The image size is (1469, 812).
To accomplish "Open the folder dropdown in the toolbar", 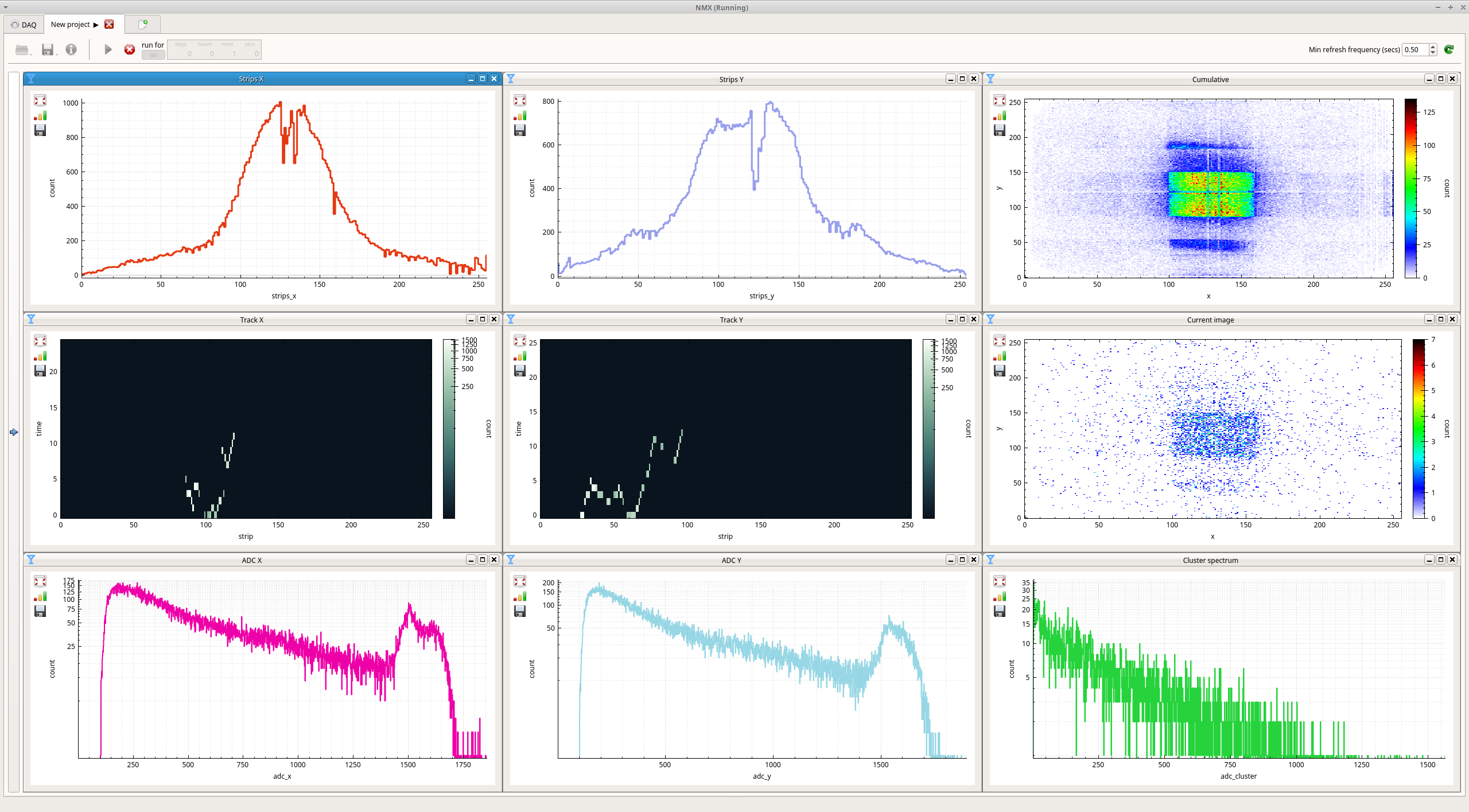I will [23, 50].
